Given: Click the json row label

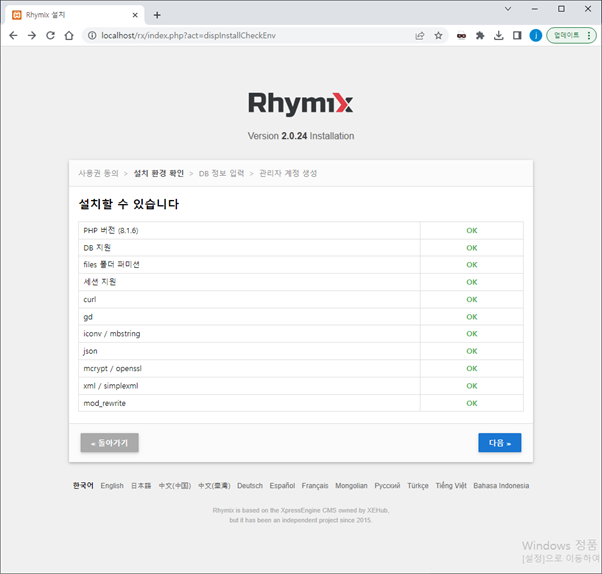Looking at the screenshot, I should (x=90, y=351).
